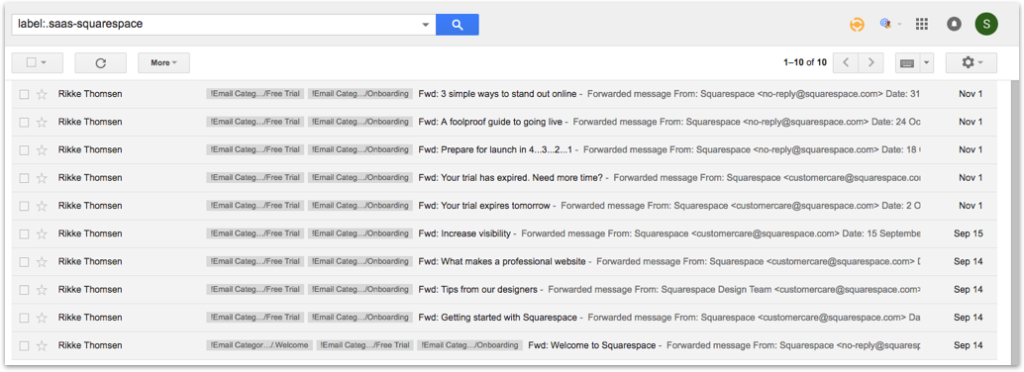Open the notifications bell icon
This screenshot has width=1024, height=372.
click(954, 24)
